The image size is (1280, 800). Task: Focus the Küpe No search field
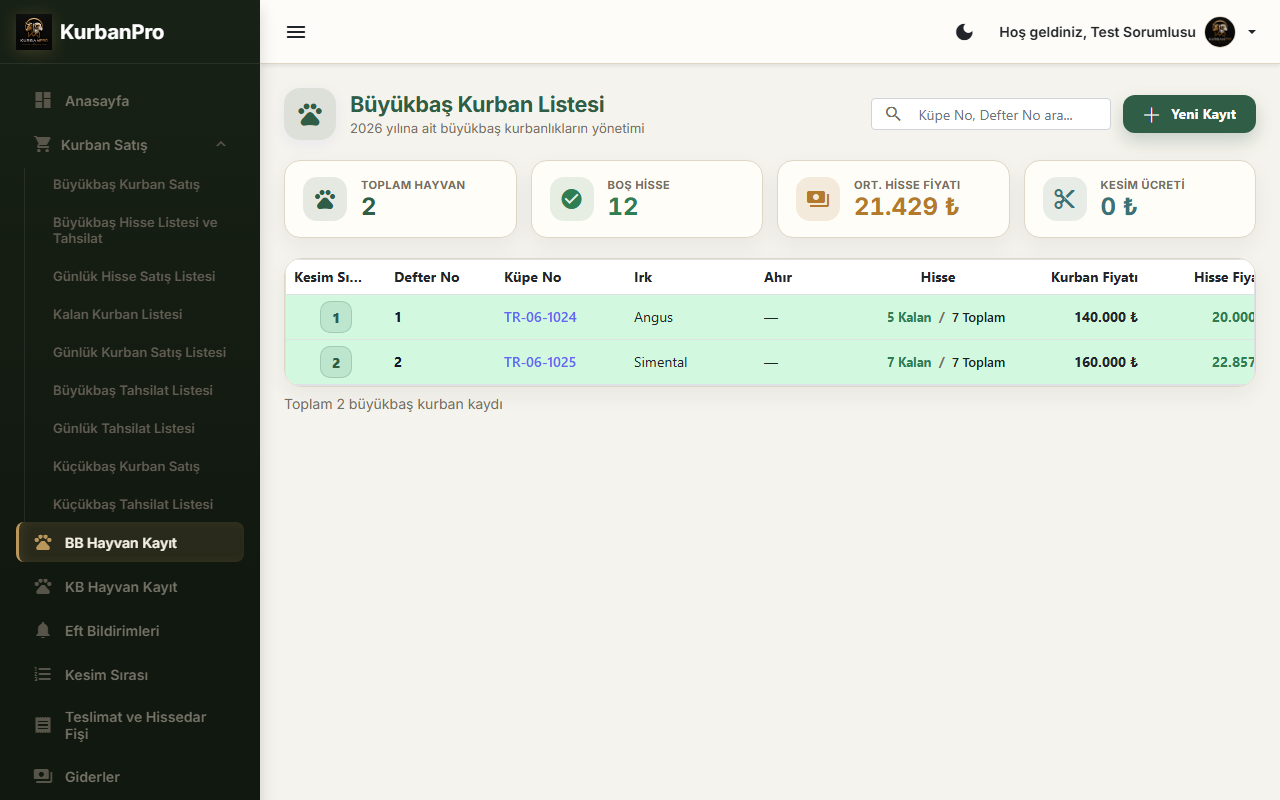pos(991,114)
